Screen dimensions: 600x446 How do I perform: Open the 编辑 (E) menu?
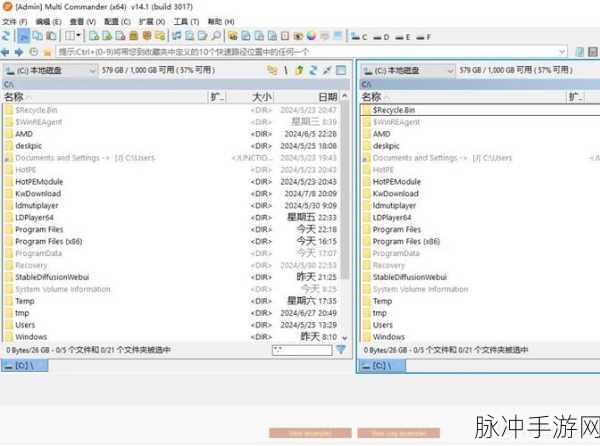(49, 21)
